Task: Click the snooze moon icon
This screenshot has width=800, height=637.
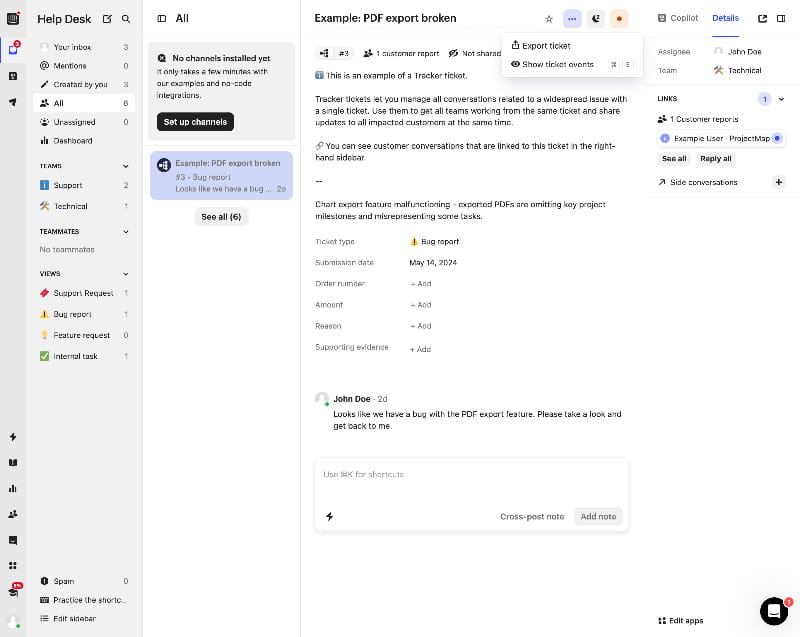Action: pos(595,19)
